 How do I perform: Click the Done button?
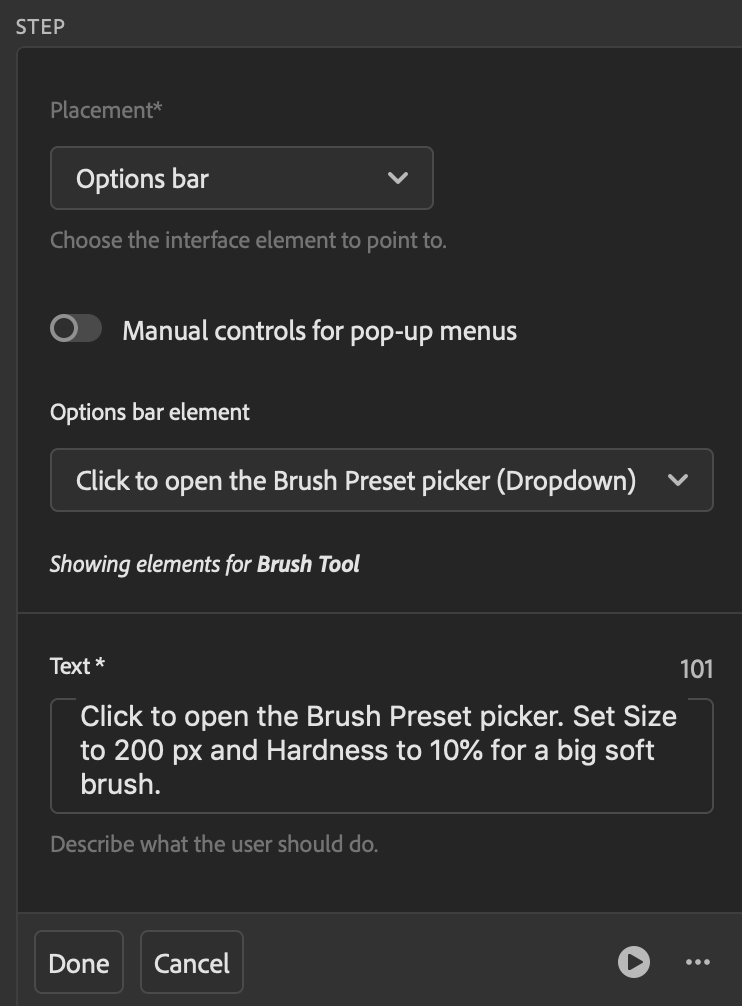point(79,963)
